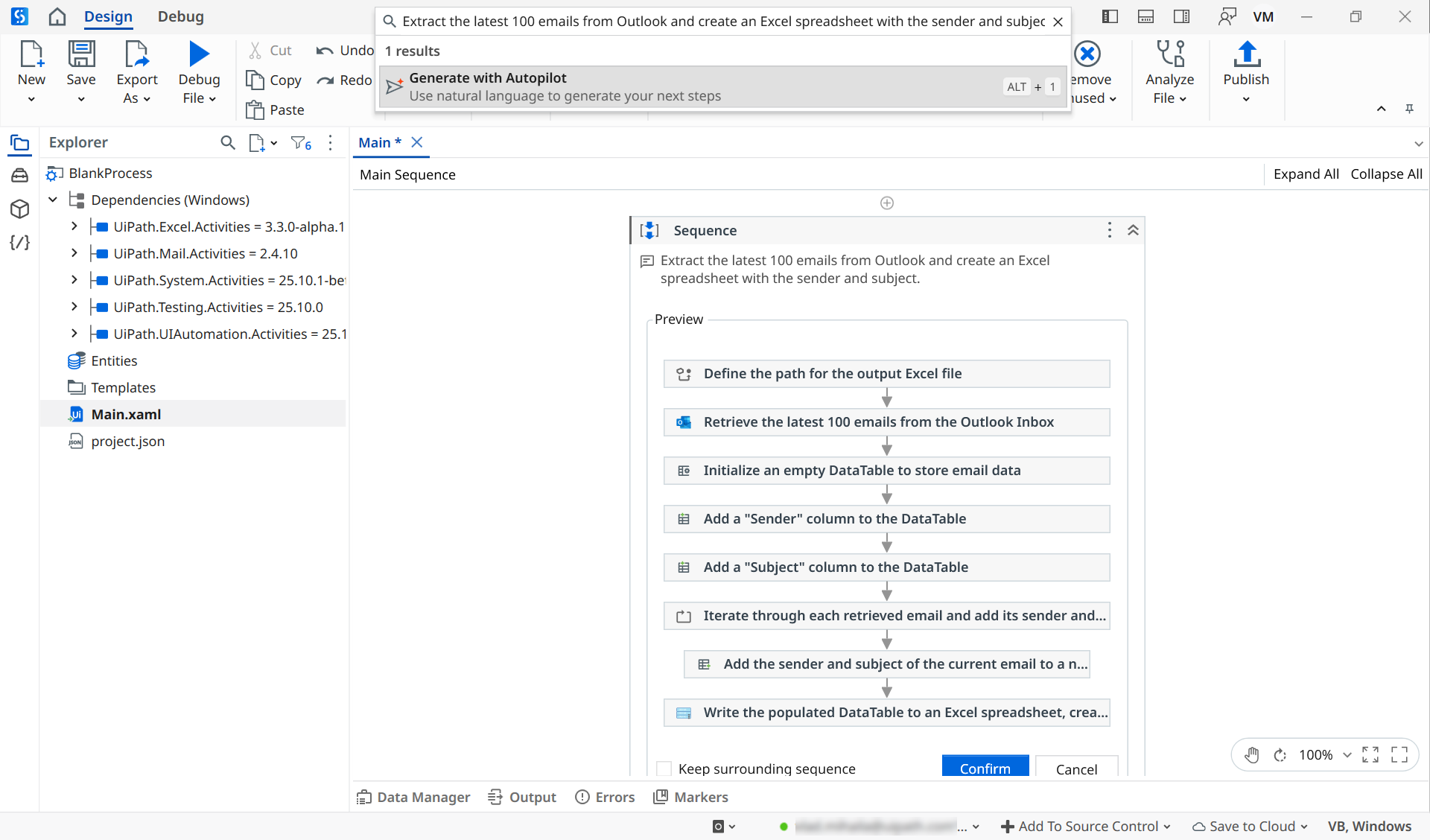The height and width of the screenshot is (840, 1430).
Task: Click the Confirm button
Action: pos(985,768)
